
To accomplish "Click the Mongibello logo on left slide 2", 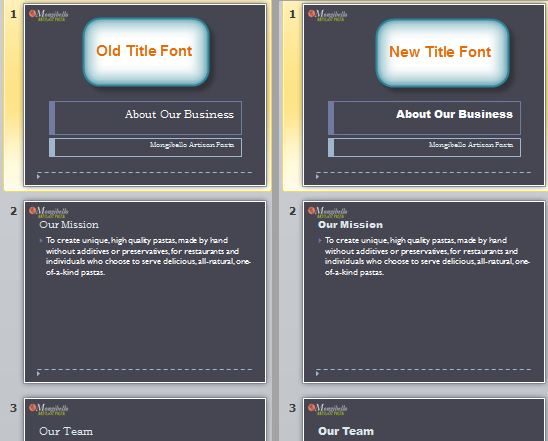I will pyautogui.click(x=49, y=212).
